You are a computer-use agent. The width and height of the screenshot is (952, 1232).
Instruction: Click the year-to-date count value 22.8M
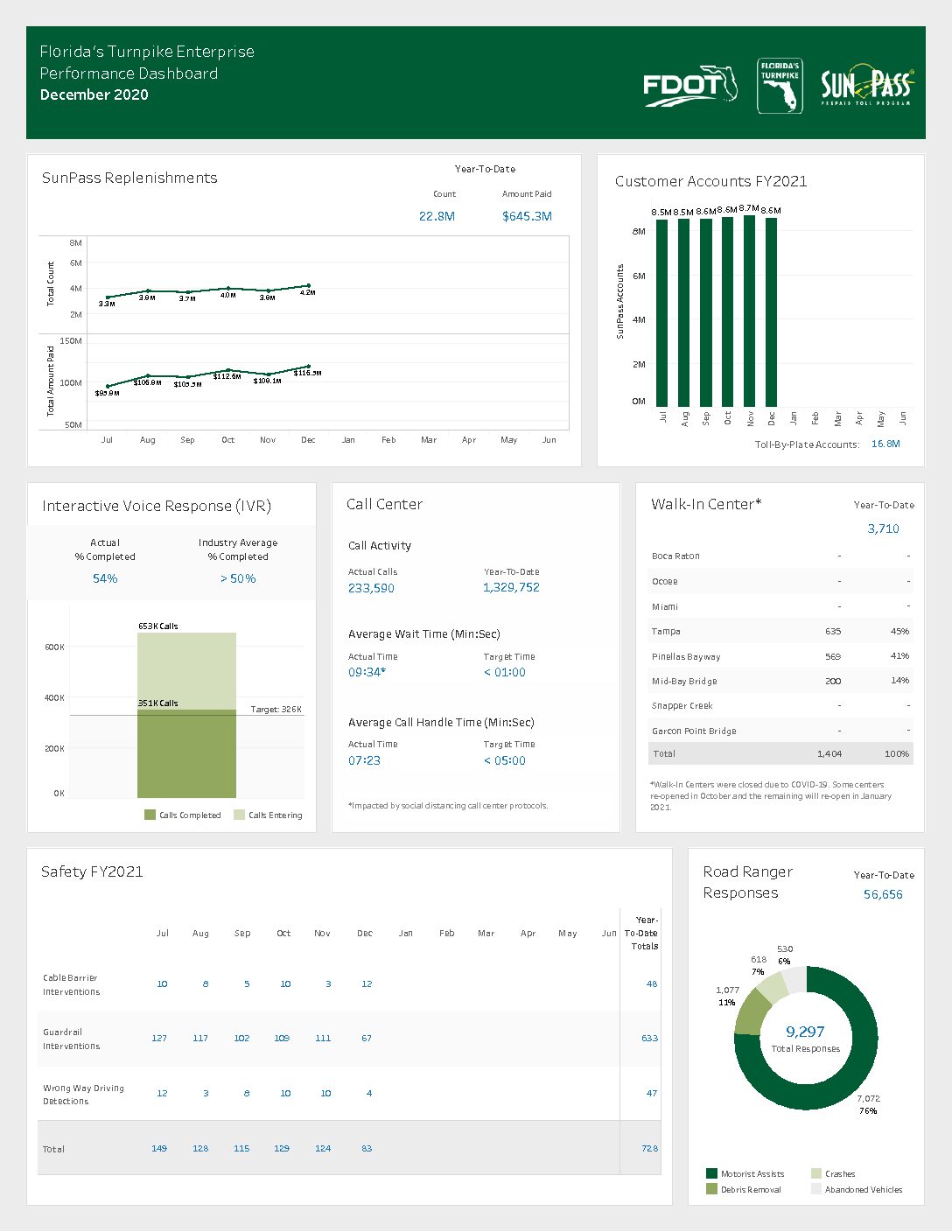click(437, 216)
